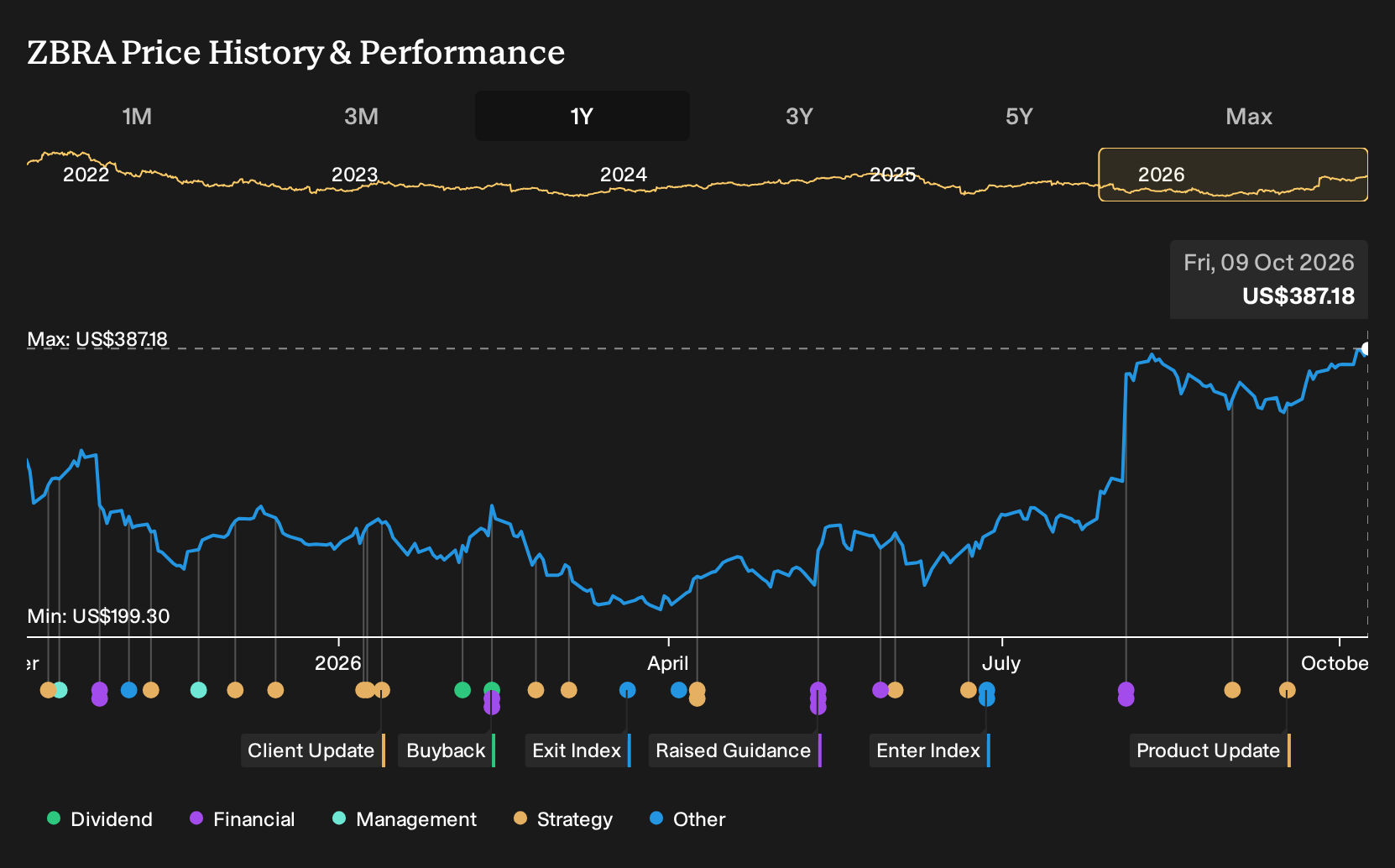Click the July axis label
Viewport: 1395px width, 868px height.
(1001, 663)
